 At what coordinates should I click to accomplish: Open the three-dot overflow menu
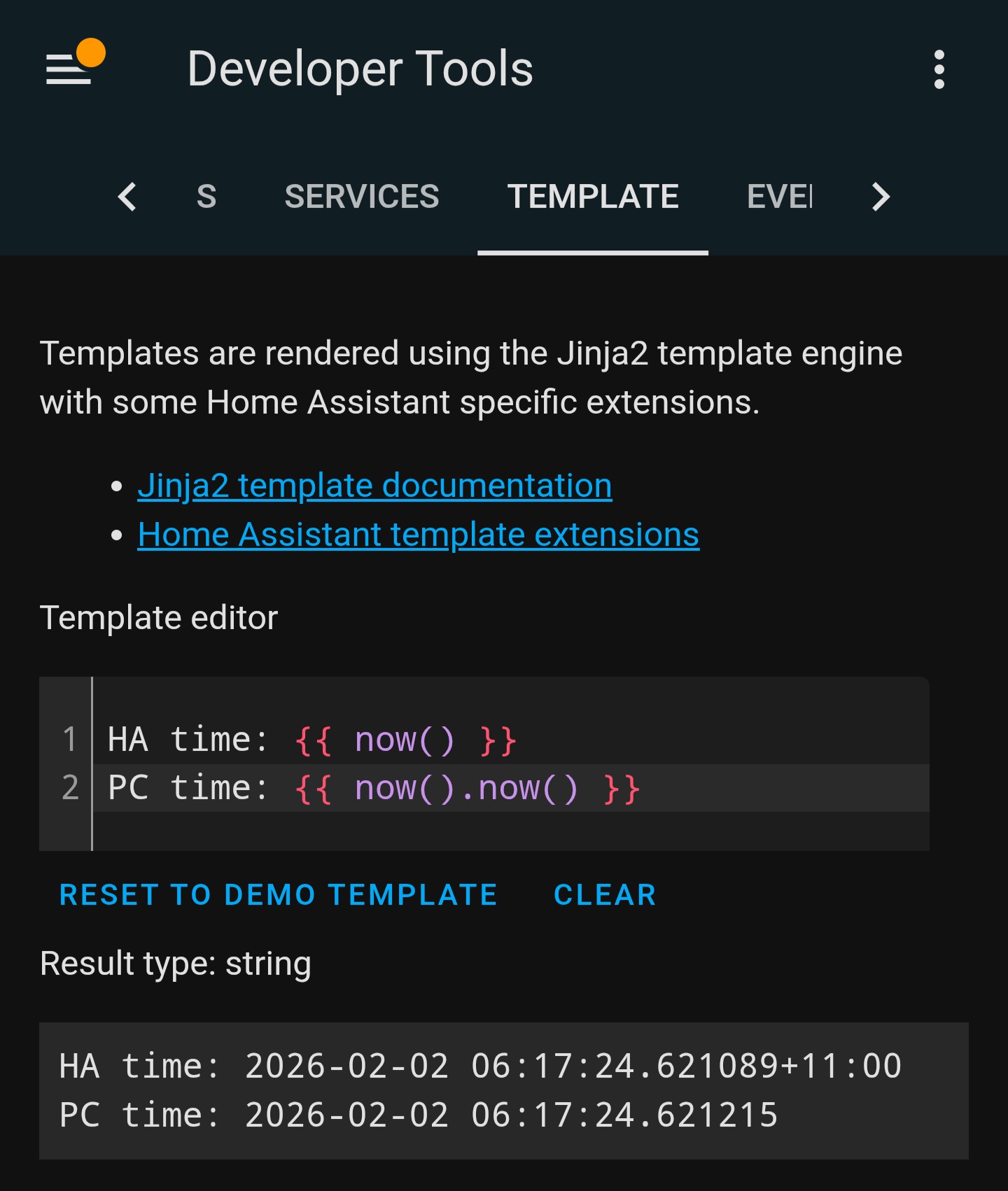pyautogui.click(x=939, y=69)
